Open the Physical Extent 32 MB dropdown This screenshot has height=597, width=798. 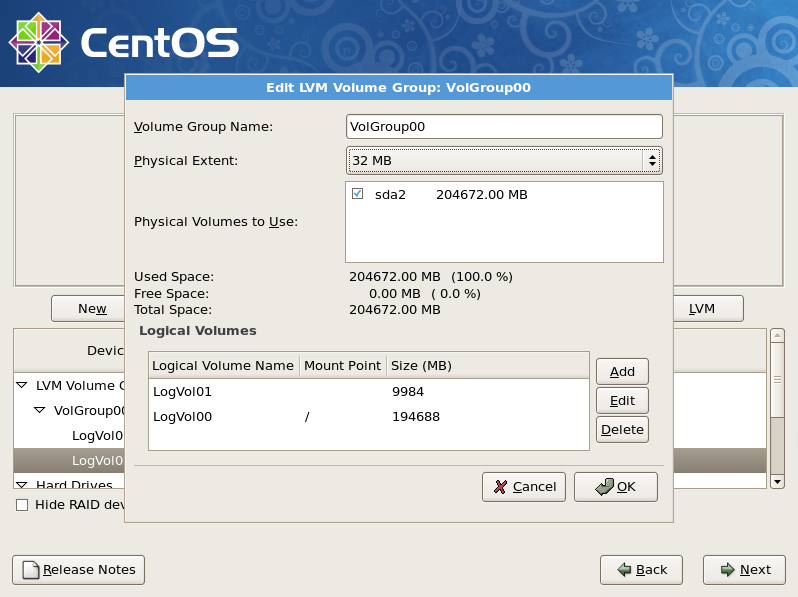pos(504,160)
